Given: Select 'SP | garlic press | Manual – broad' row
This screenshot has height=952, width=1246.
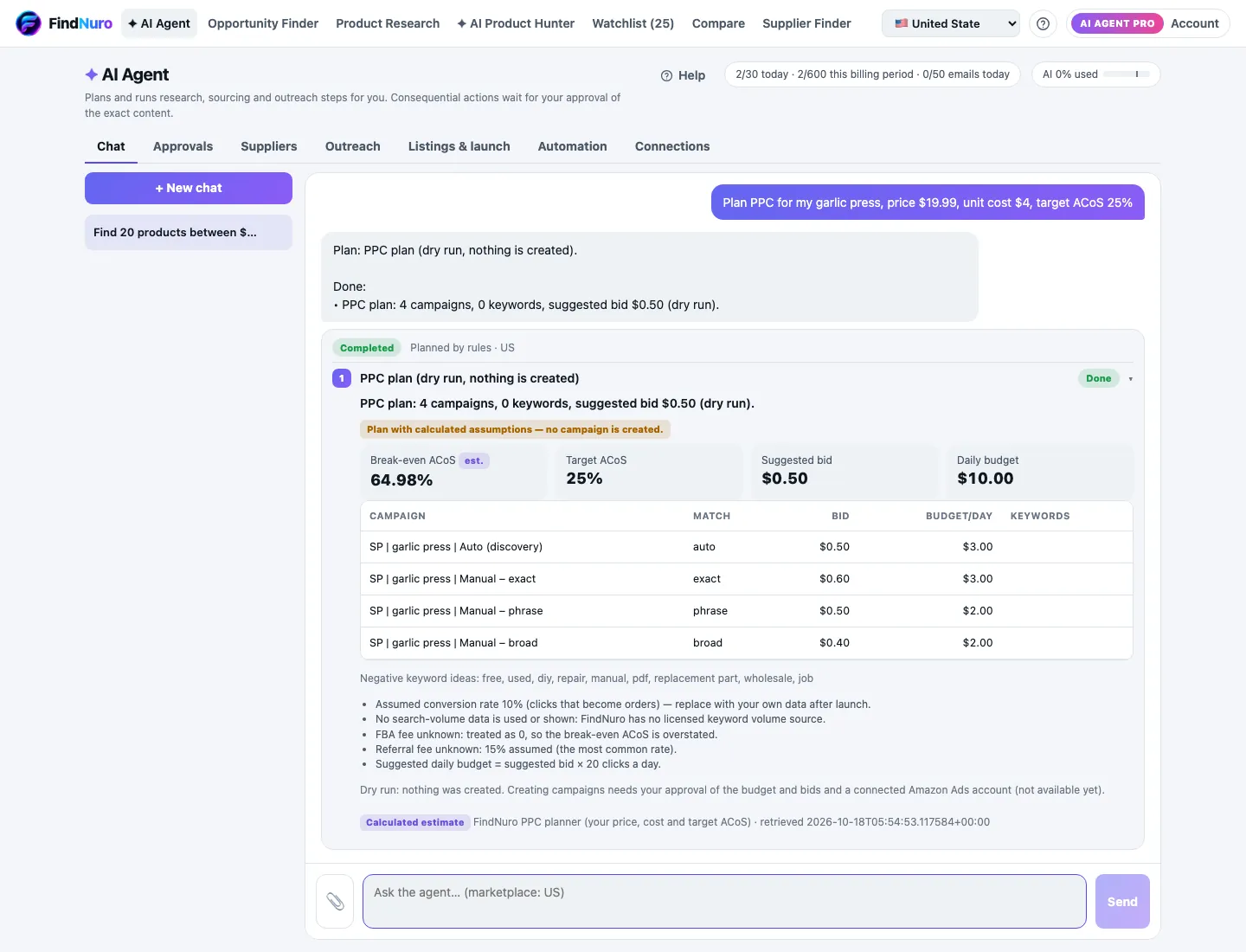Looking at the screenshot, I should pyautogui.click(x=747, y=643).
